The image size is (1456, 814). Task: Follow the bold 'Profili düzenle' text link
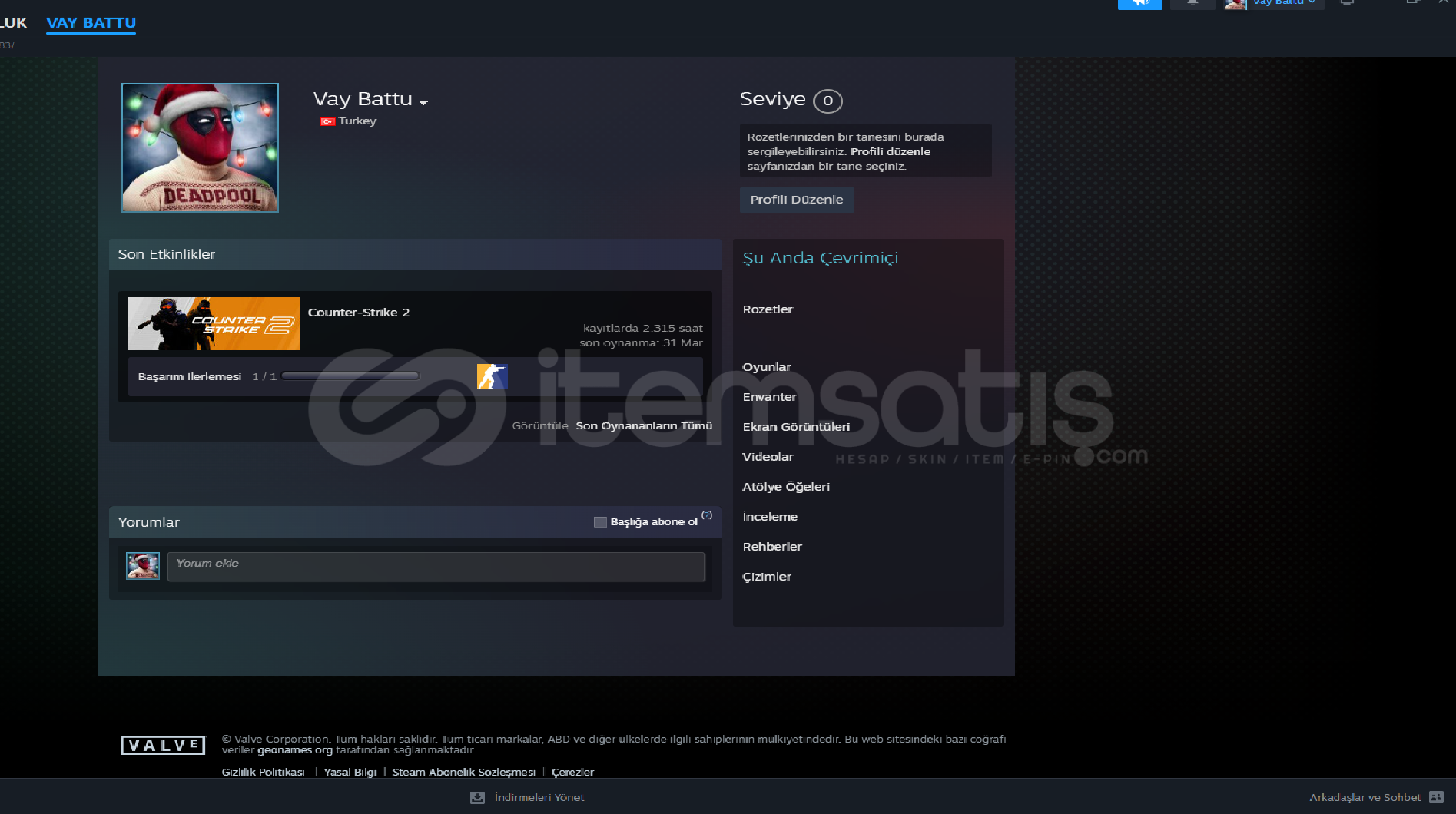[891, 151]
